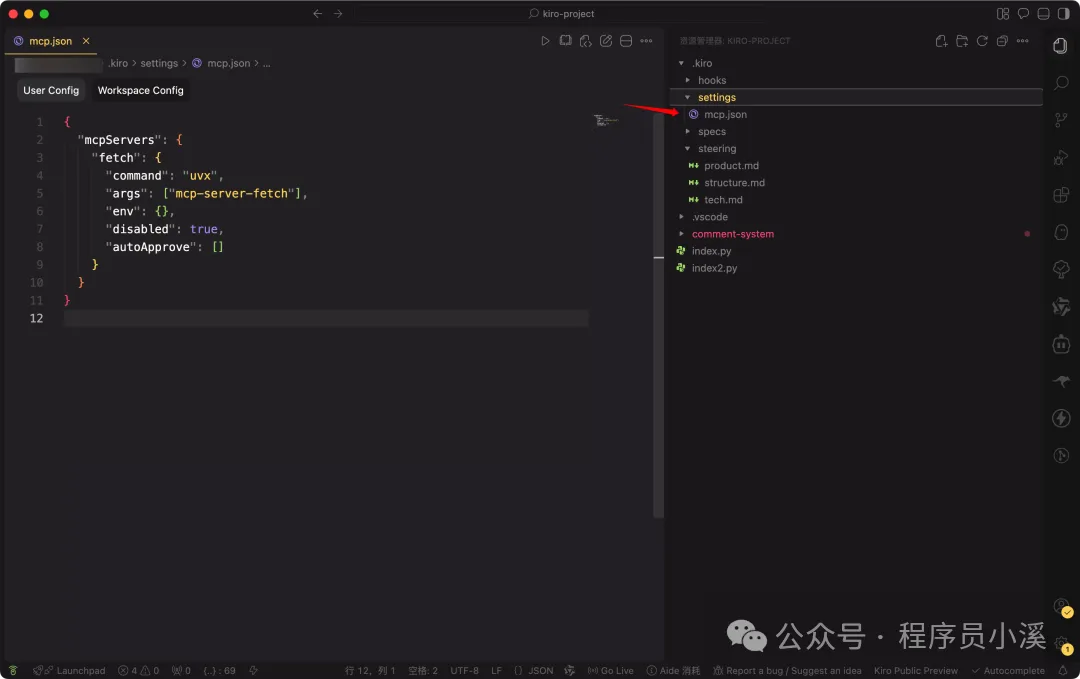Open the editor More Actions ellipsis

point(646,41)
